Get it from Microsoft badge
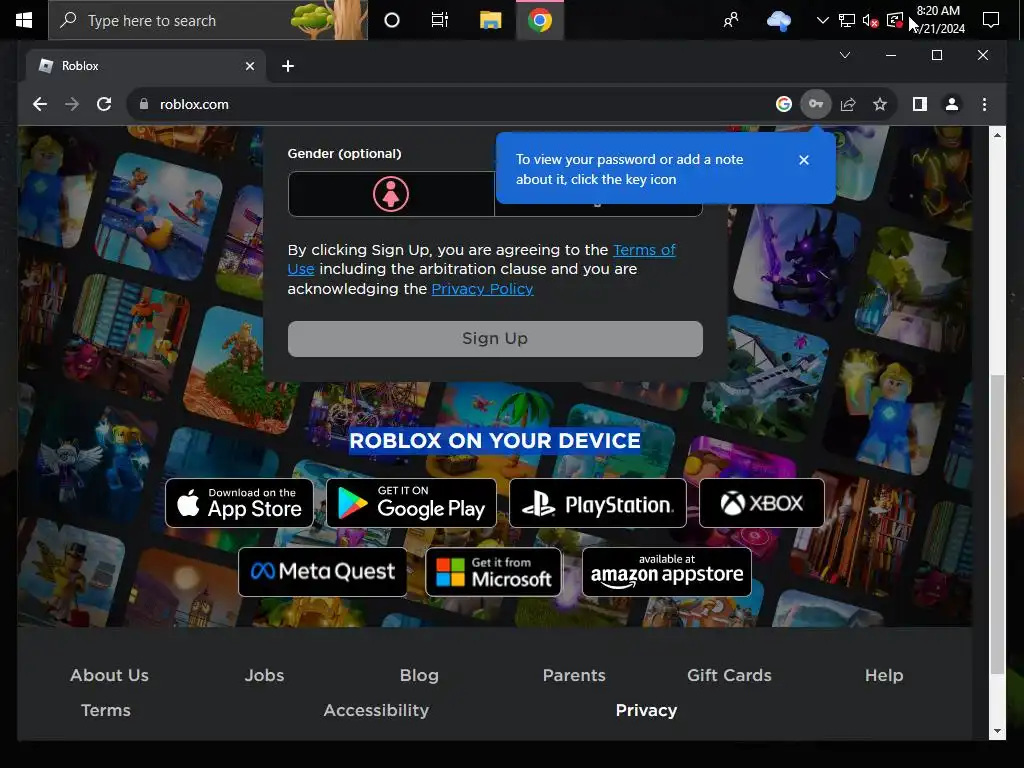 coord(493,572)
